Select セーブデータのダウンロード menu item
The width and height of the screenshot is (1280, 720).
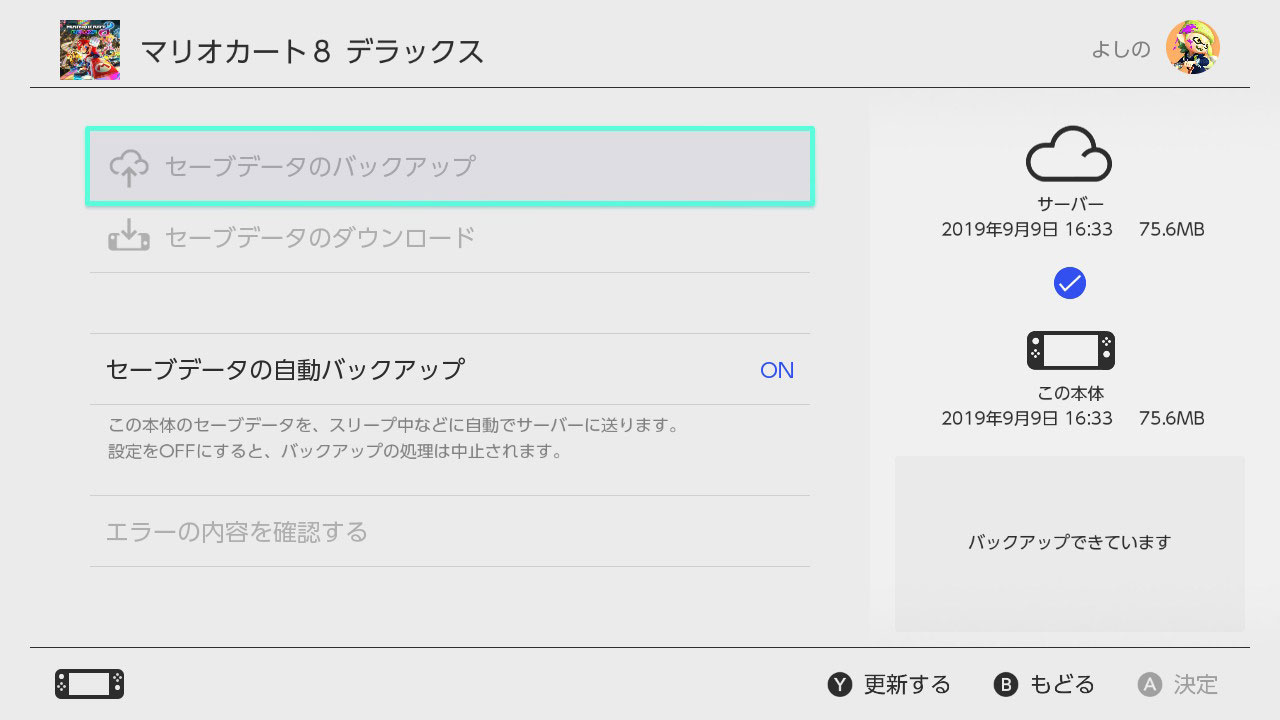(319, 238)
